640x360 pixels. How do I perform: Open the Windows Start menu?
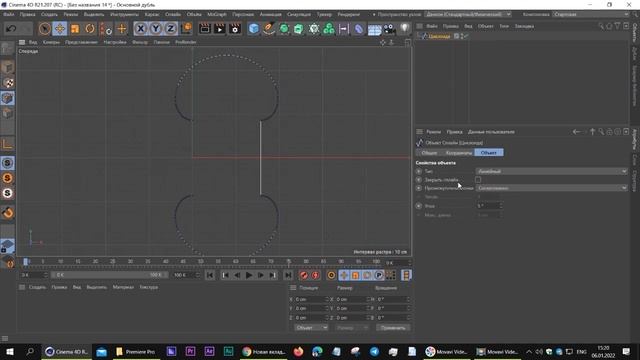click(x=10, y=351)
